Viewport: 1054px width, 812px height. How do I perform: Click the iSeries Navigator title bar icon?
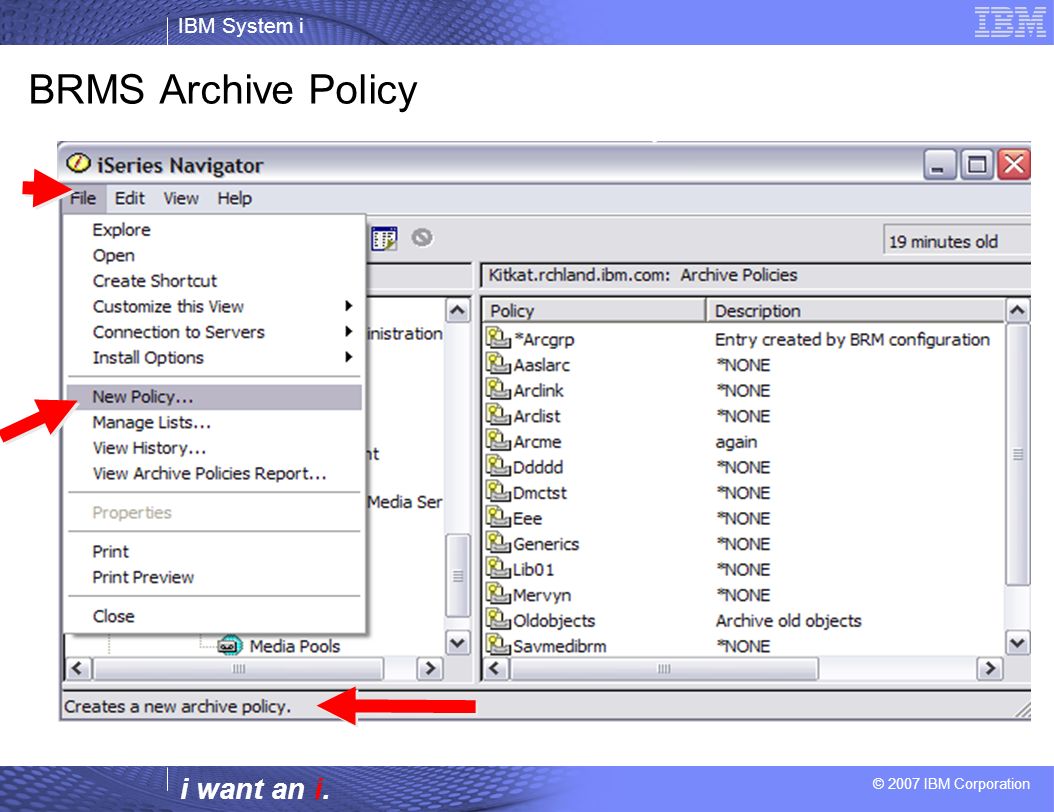78,163
